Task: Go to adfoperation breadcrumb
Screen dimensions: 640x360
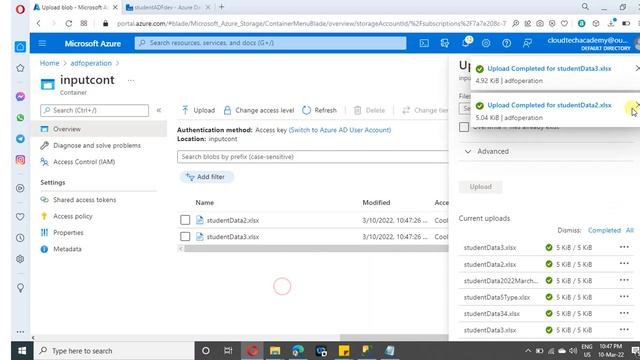Action: (x=91, y=63)
